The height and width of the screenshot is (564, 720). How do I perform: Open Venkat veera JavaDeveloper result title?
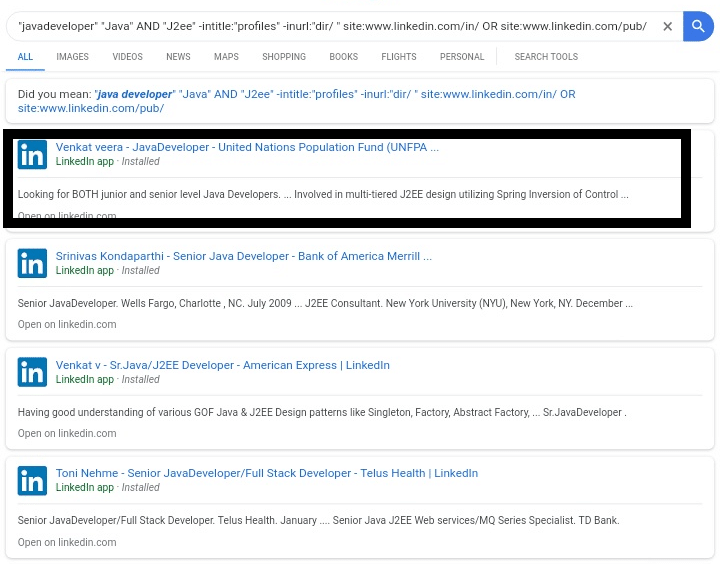click(x=247, y=147)
